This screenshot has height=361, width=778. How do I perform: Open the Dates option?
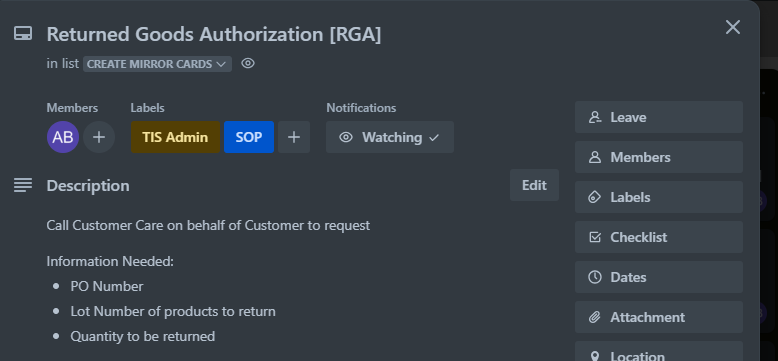click(x=658, y=277)
